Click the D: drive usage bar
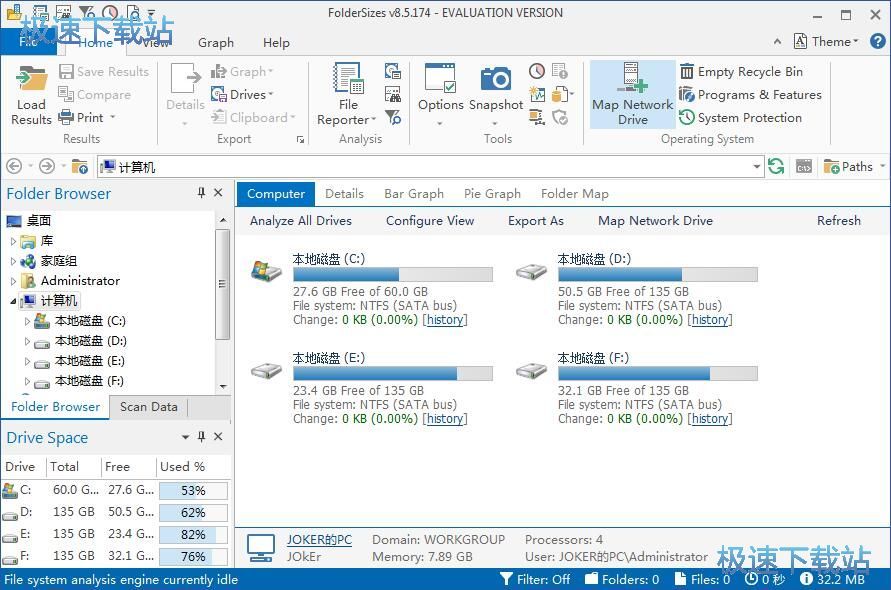This screenshot has width=891, height=590. [657, 274]
